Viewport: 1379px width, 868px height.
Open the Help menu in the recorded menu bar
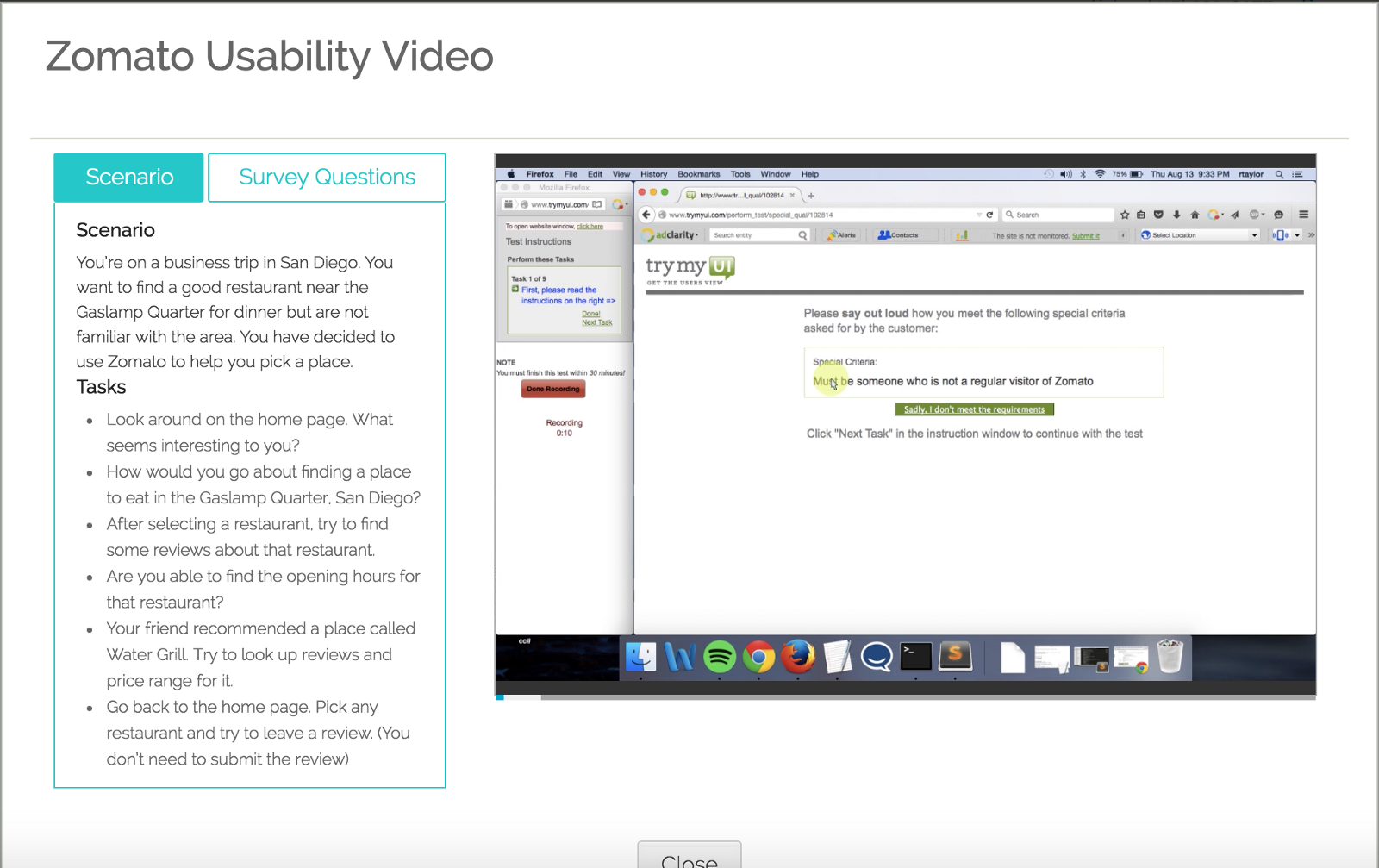click(x=810, y=174)
